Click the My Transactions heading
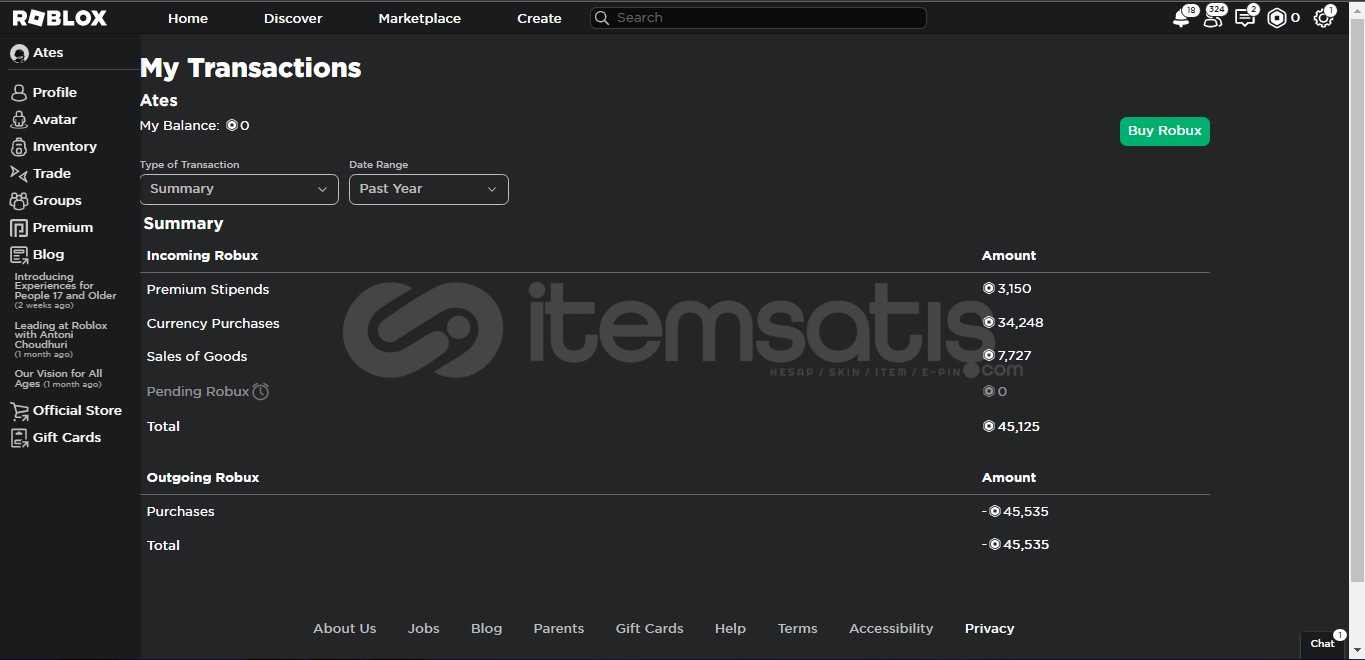The width and height of the screenshot is (1365, 660). (x=251, y=68)
